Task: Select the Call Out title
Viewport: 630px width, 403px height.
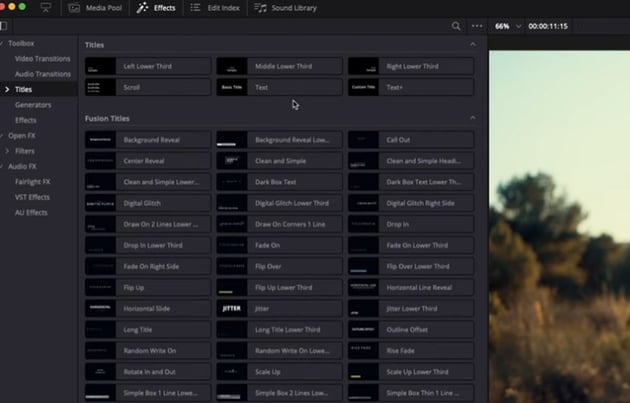Action: tap(411, 140)
